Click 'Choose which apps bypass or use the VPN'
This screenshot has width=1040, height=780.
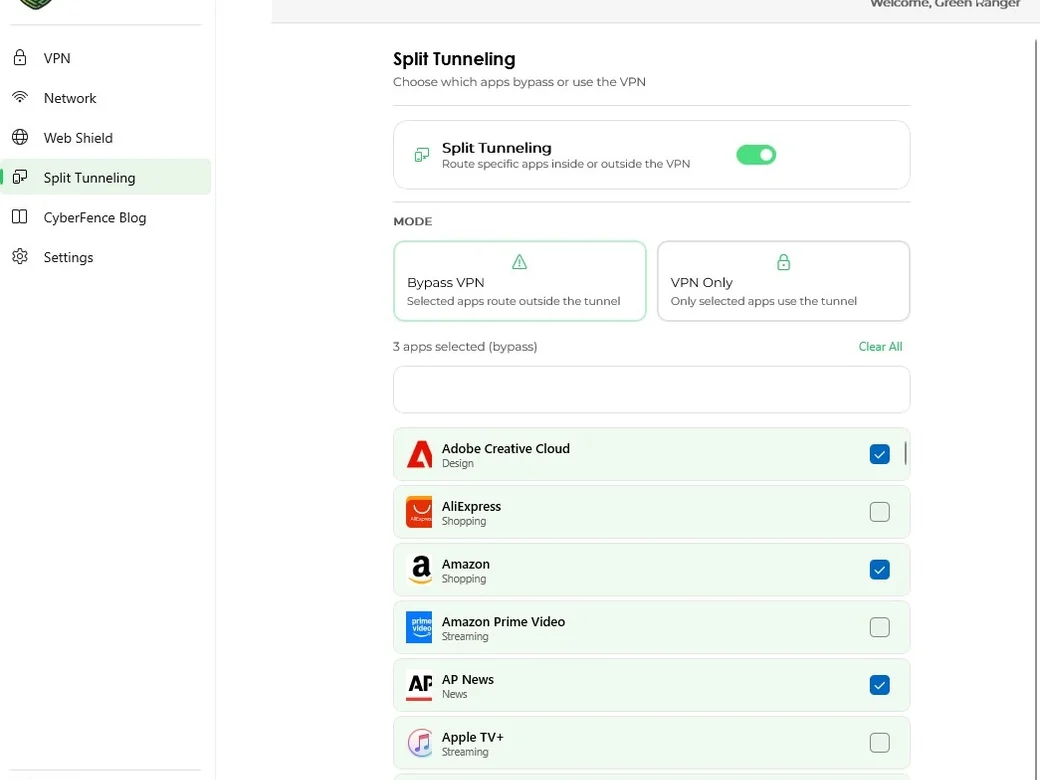[519, 82]
